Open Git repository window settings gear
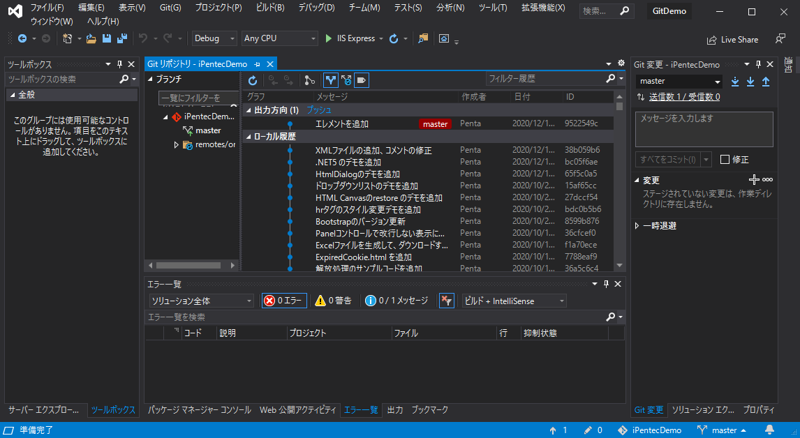This screenshot has width=800, height=438. coord(621,63)
